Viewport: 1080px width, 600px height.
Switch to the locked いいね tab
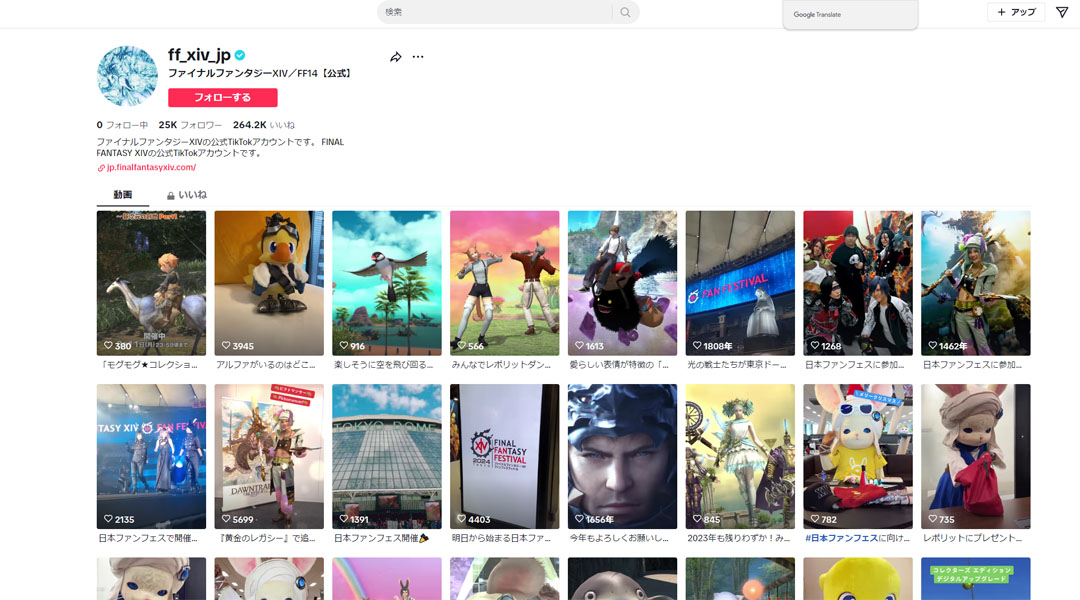coord(186,195)
